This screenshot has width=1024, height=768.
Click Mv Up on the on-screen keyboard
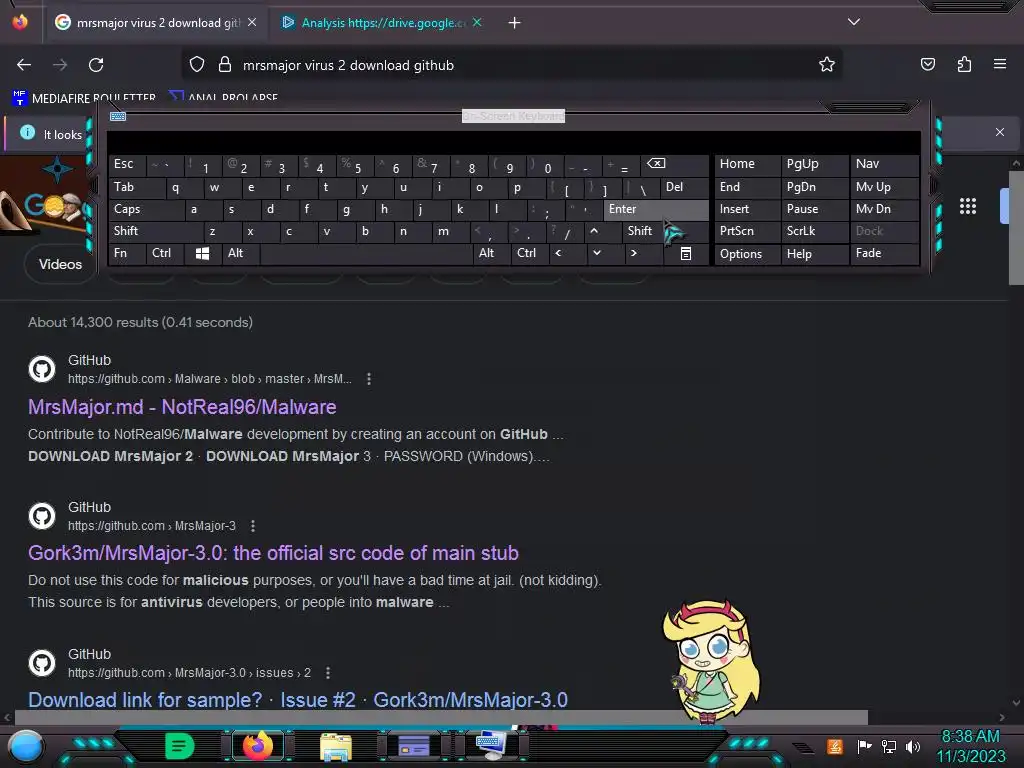884,187
